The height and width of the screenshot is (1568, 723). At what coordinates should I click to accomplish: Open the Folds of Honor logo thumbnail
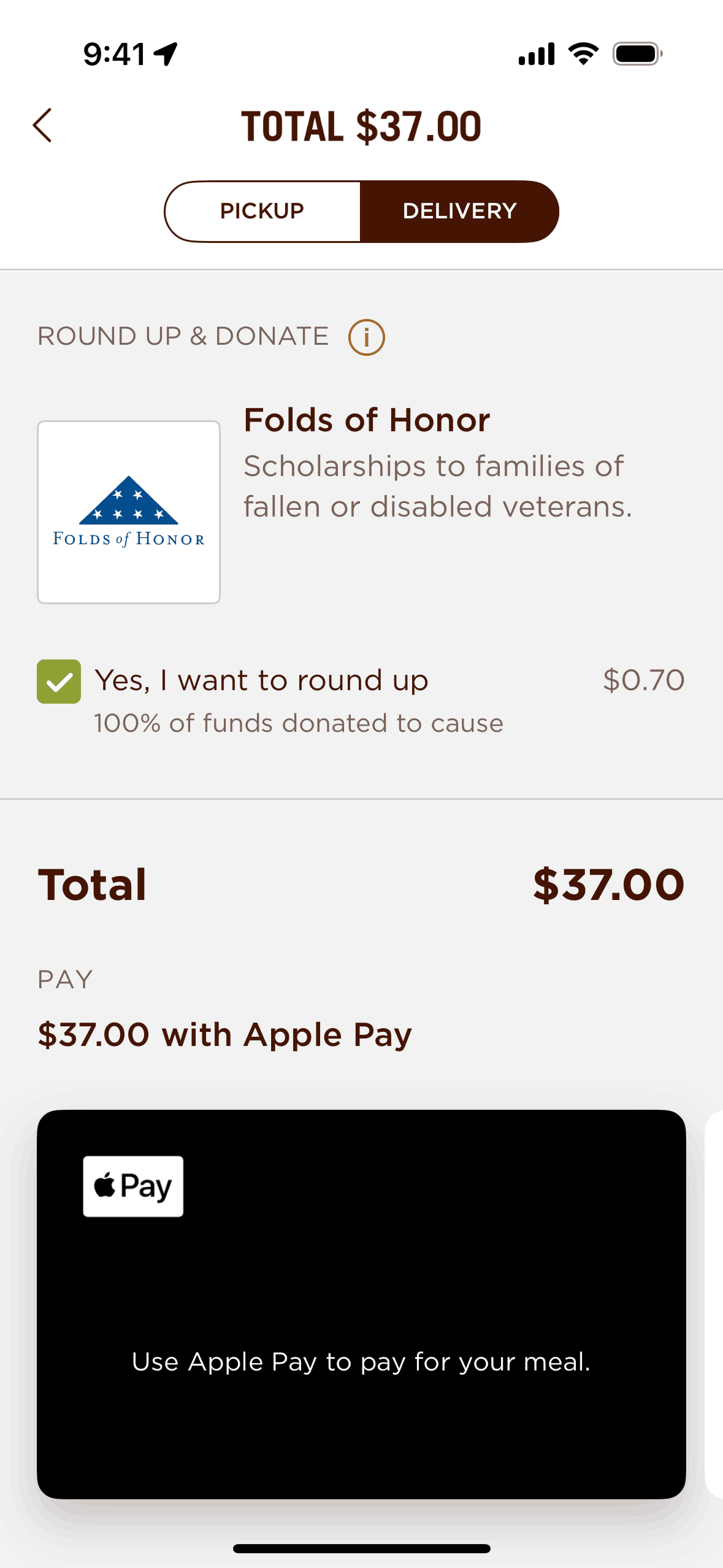pyautogui.click(x=129, y=512)
